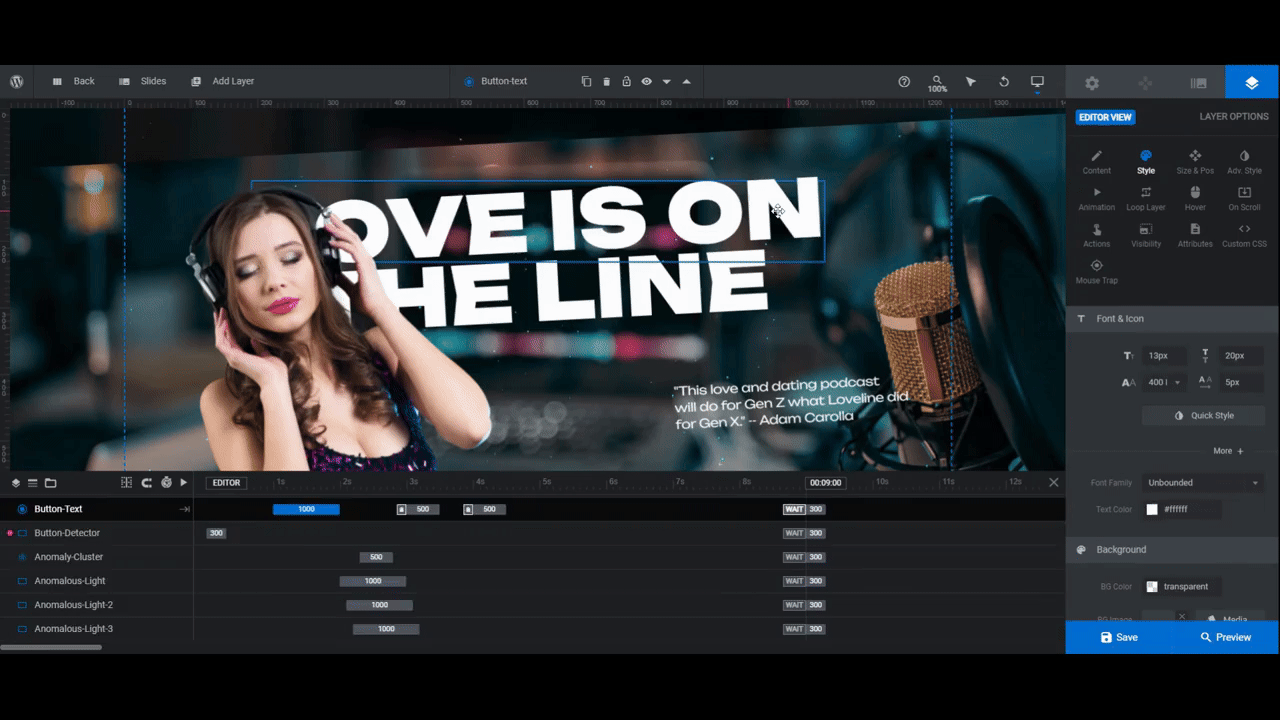Collapse the Font & Icon section
Screen dimensions: 1280x720
(1172, 318)
